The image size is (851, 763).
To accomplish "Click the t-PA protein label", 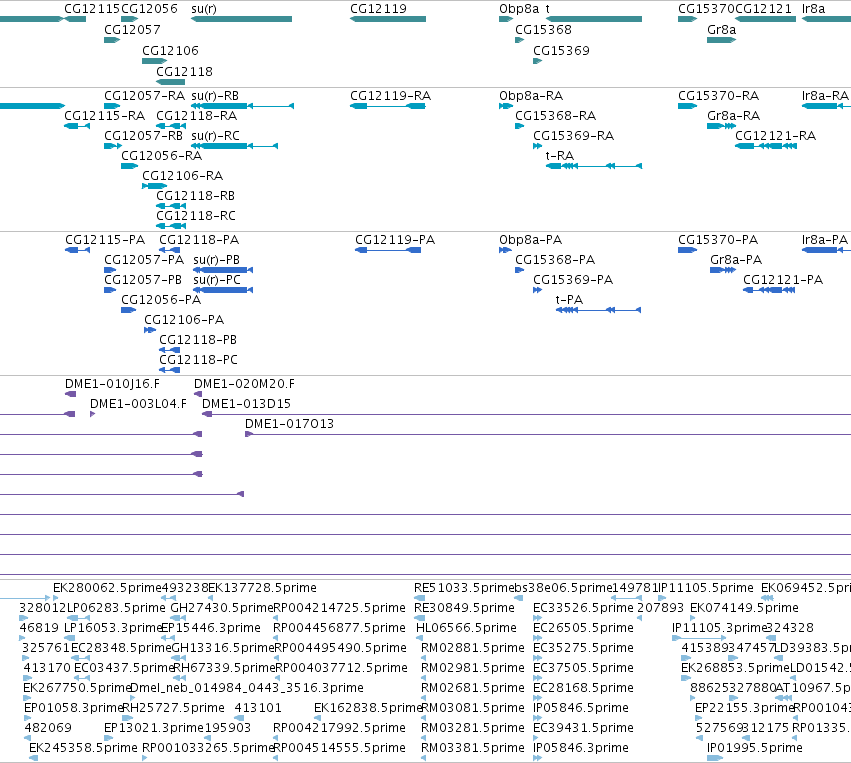I will tap(569, 300).
